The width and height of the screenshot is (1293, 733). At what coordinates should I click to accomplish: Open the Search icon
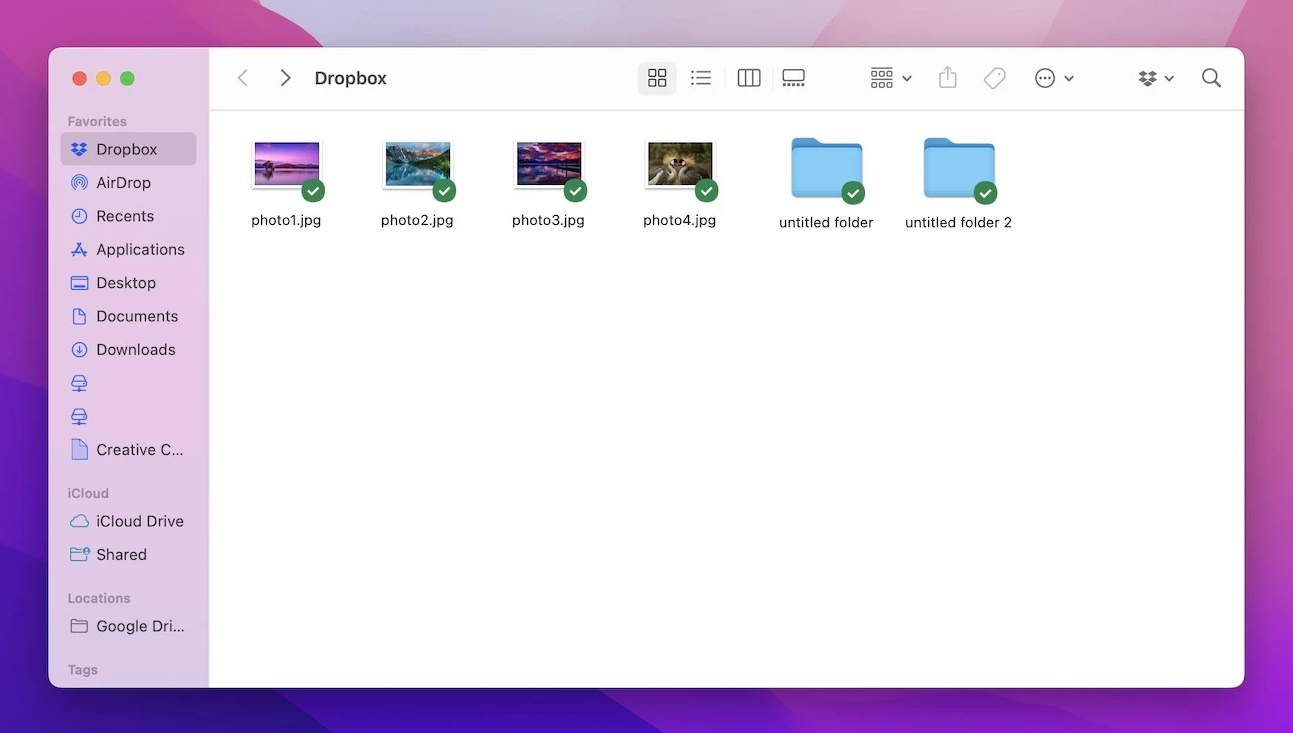tap(1211, 77)
